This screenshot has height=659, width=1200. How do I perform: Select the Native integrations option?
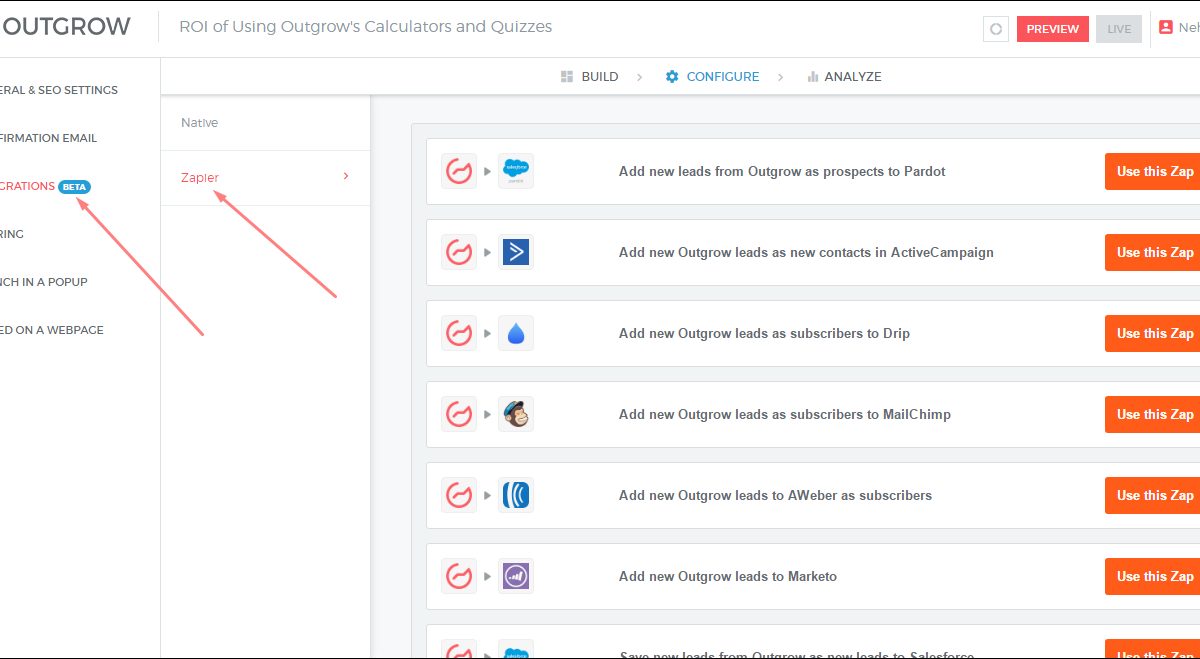[x=200, y=123]
